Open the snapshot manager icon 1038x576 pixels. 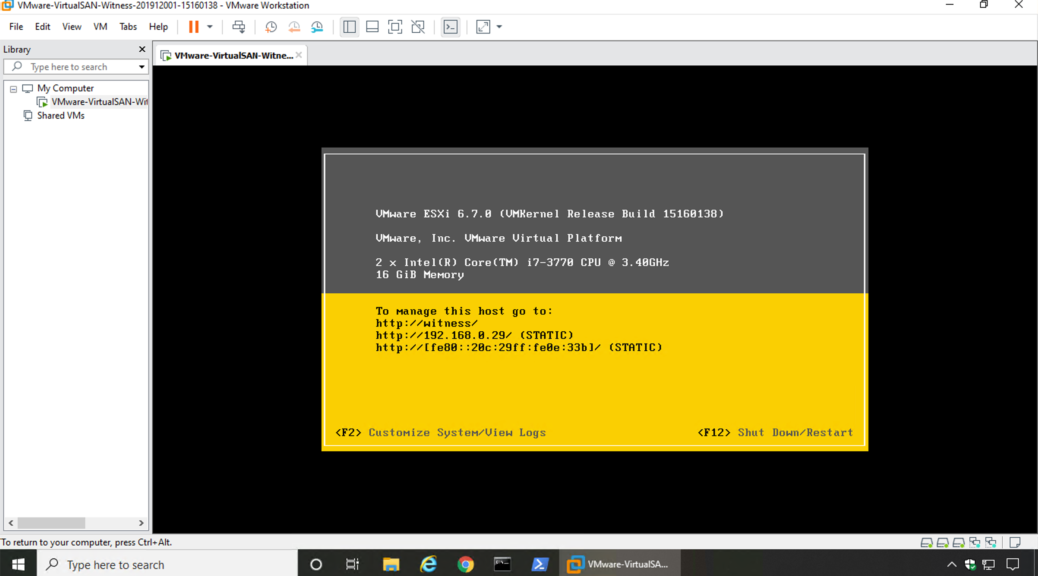(317, 27)
